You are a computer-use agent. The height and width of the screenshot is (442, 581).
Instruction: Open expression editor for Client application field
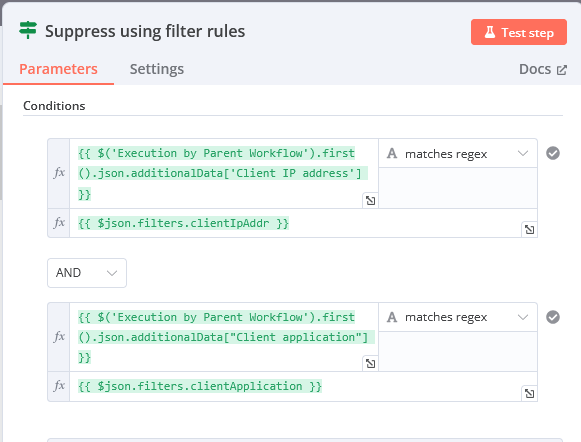pyautogui.click(x=370, y=364)
